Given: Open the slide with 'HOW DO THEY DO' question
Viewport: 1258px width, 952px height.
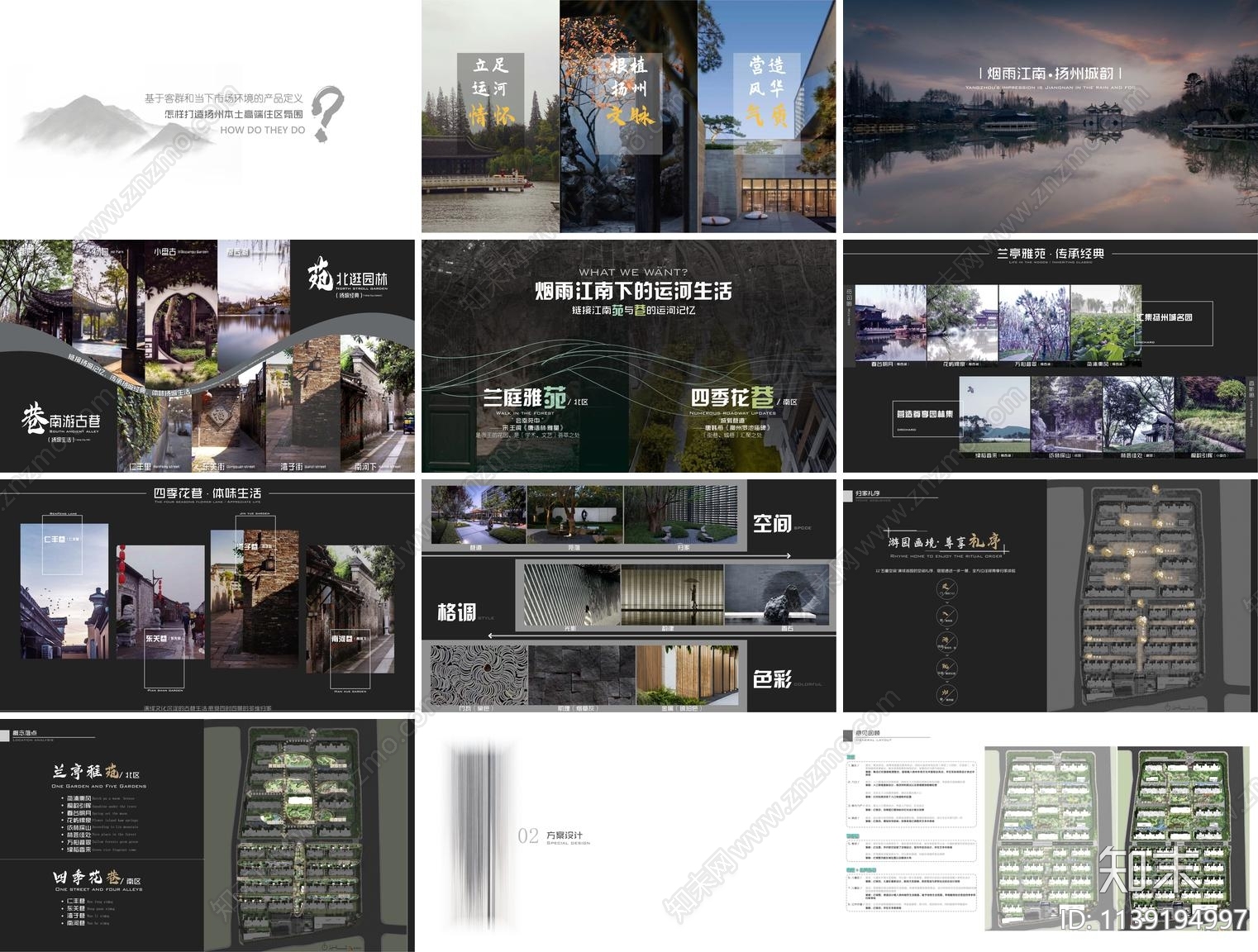Looking at the screenshot, I should 207,117.
